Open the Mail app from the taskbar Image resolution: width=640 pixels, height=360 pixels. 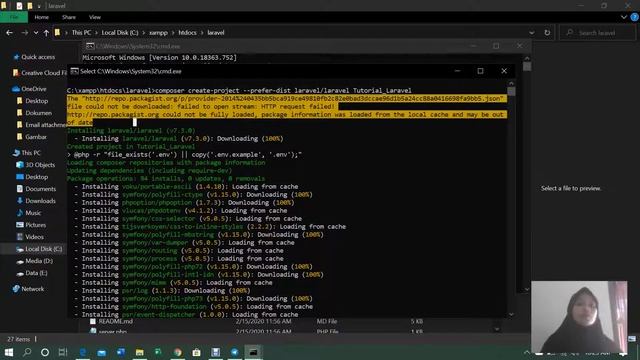[102, 352]
